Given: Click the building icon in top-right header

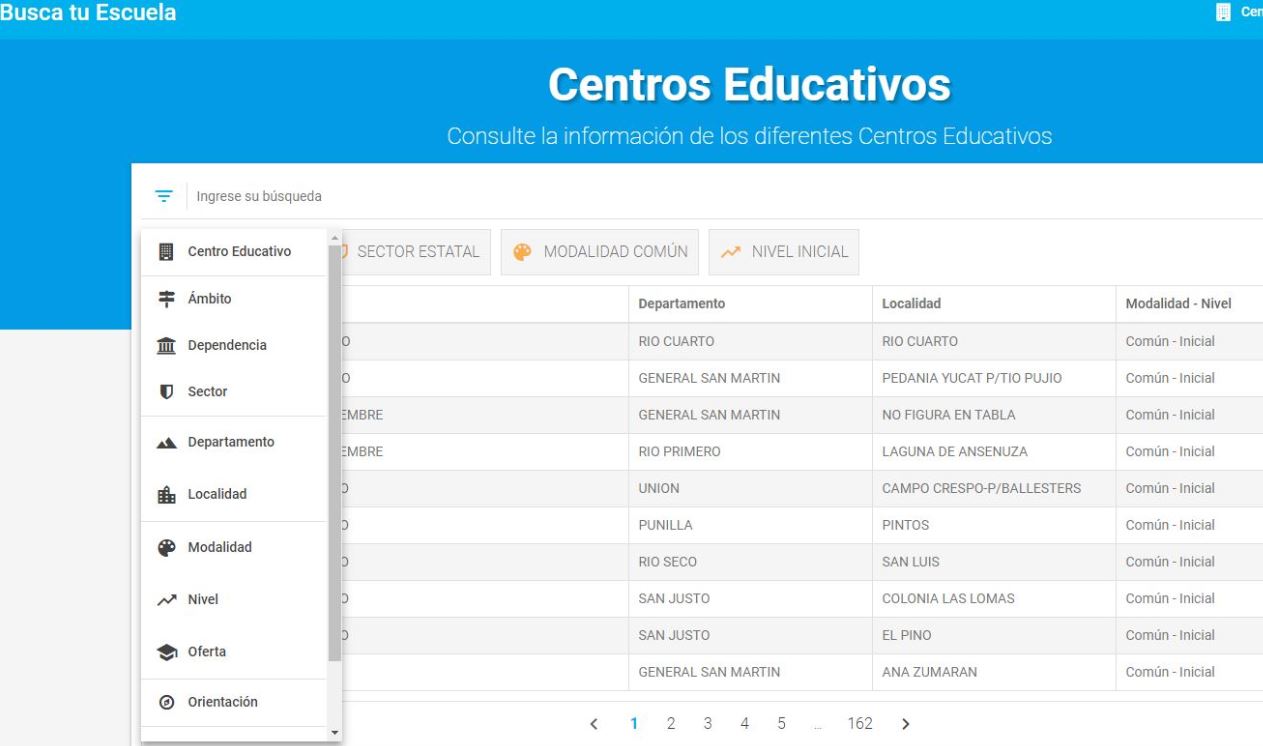Looking at the screenshot, I should [x=1222, y=13].
